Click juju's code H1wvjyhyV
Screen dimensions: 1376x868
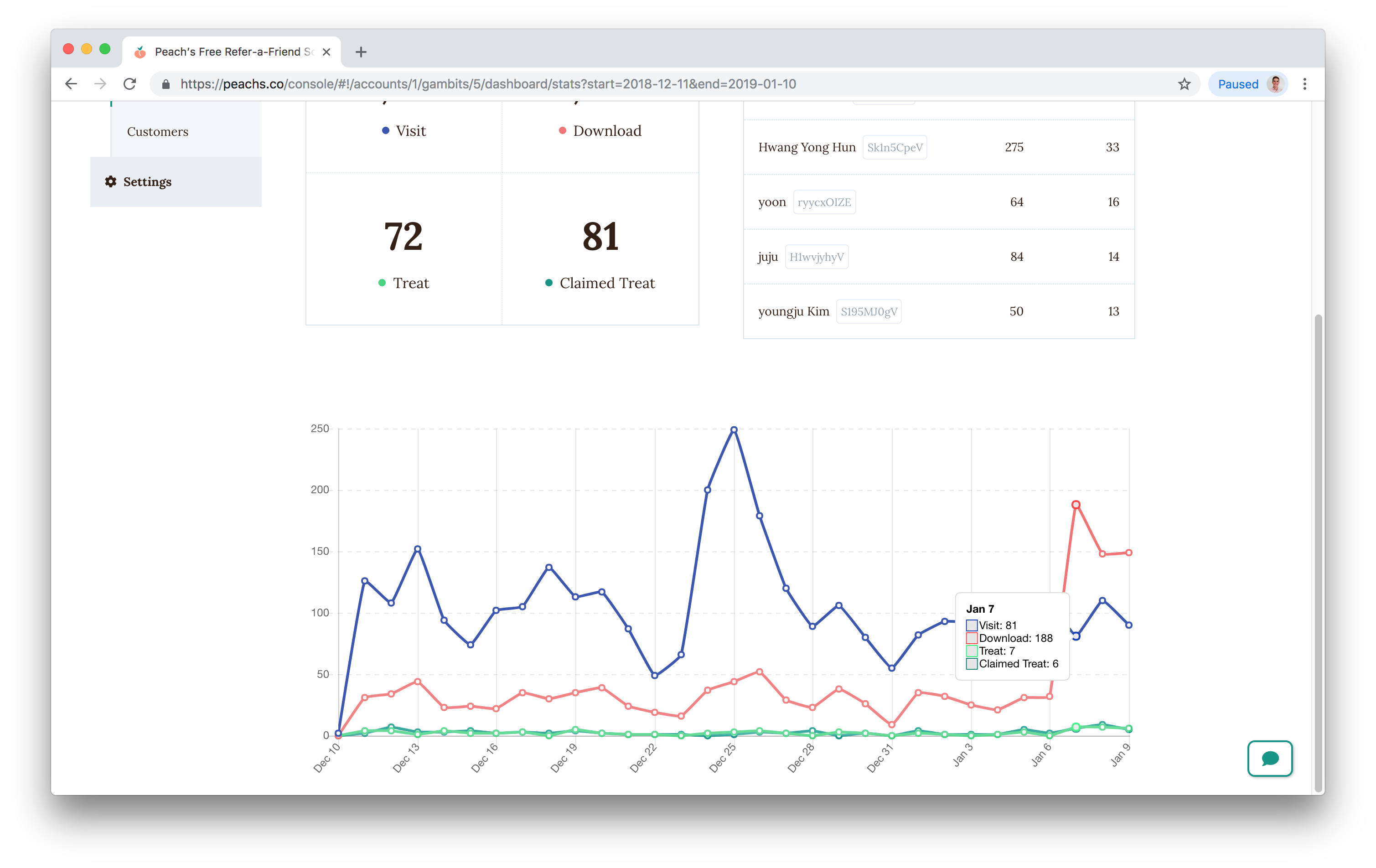click(x=816, y=257)
